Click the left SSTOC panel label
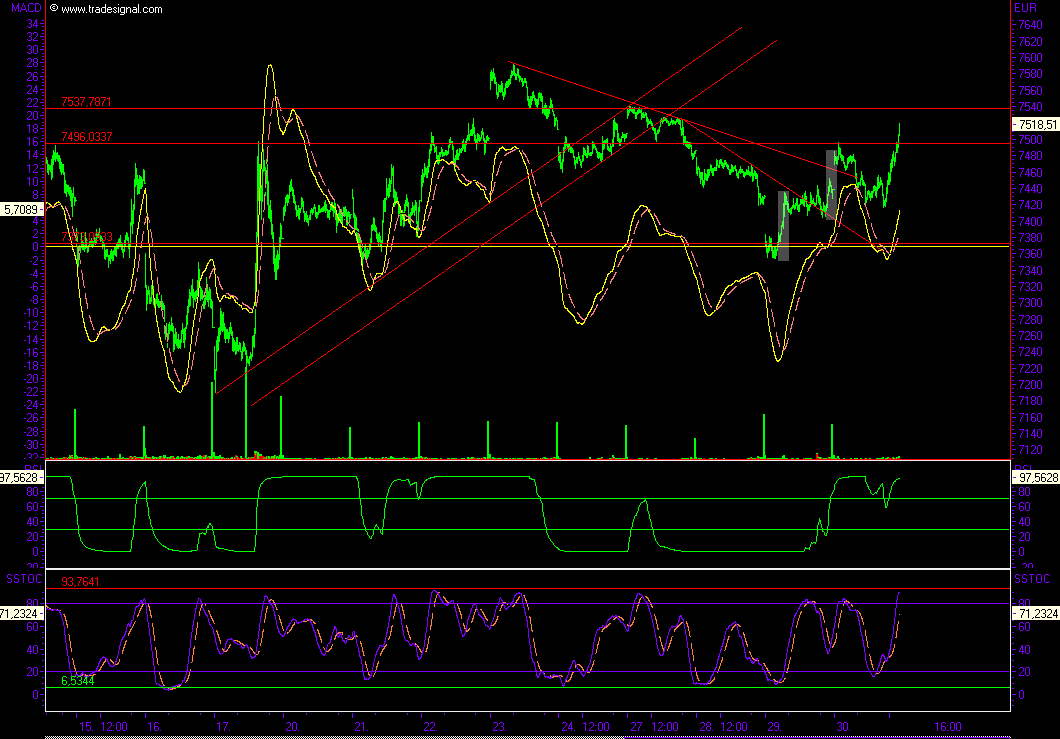1060x739 pixels. point(23,579)
